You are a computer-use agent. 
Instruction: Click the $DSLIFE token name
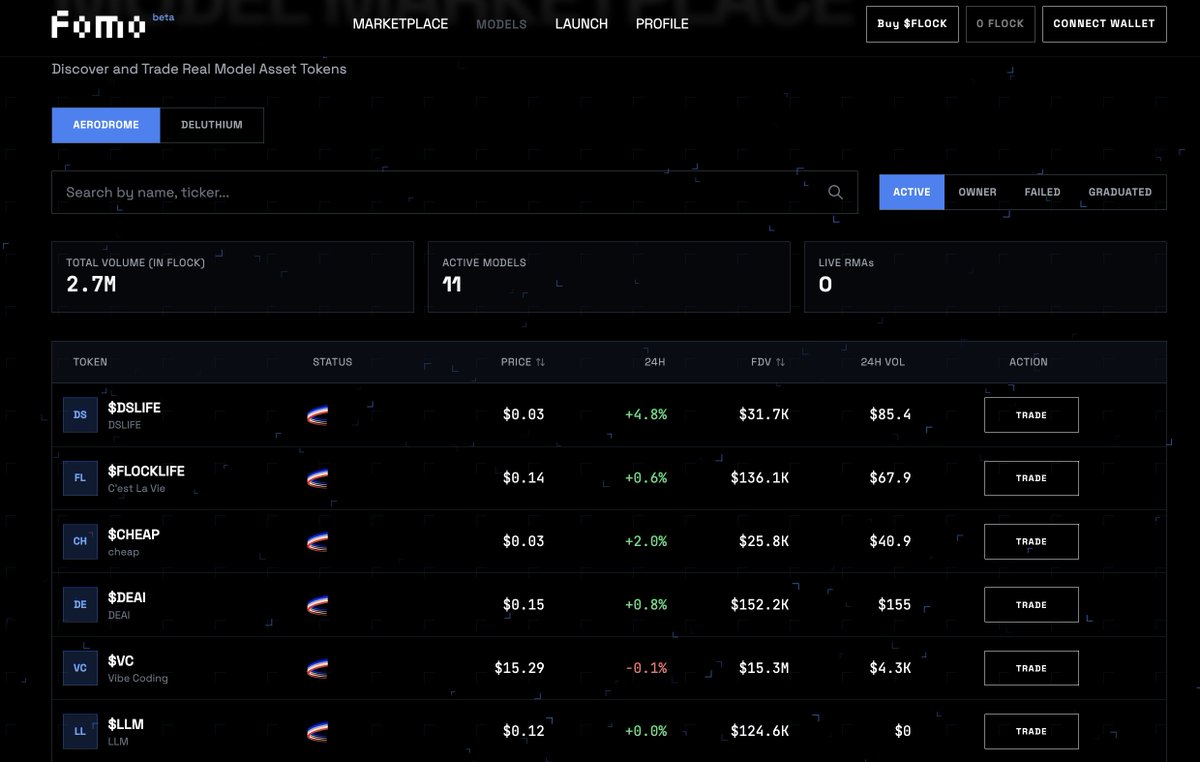134,408
